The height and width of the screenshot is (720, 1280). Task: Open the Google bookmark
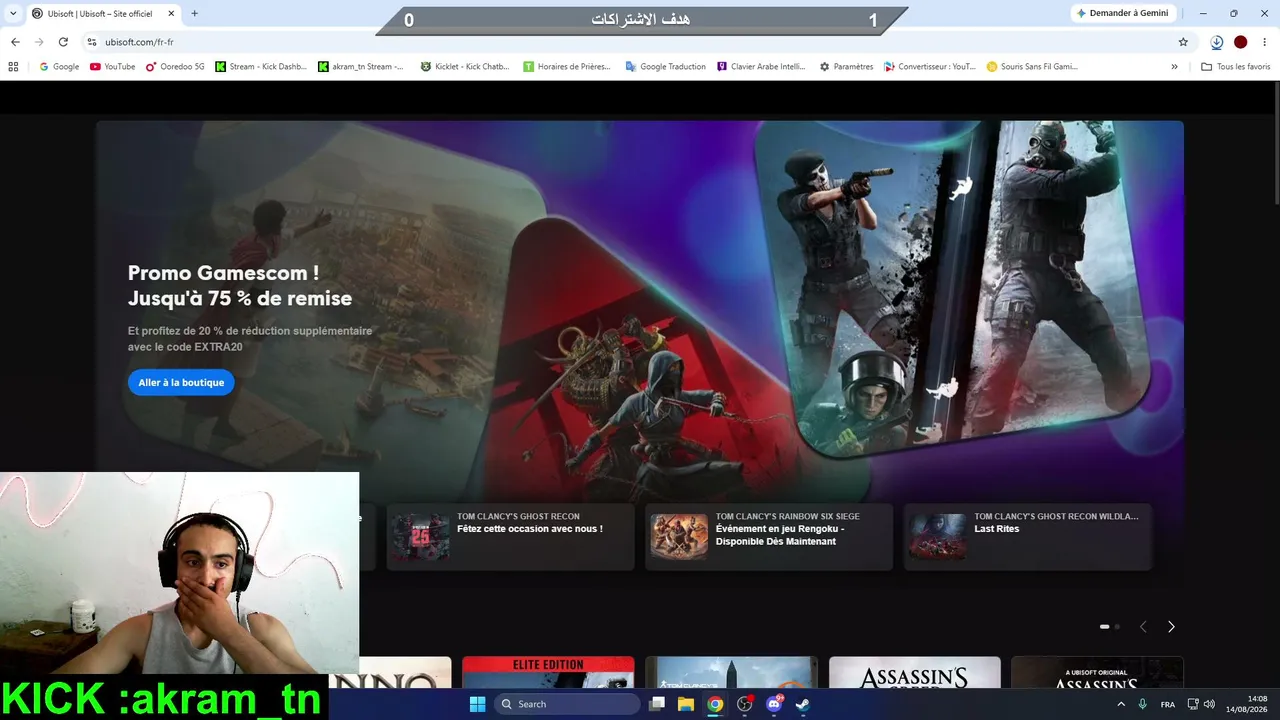pos(59,67)
